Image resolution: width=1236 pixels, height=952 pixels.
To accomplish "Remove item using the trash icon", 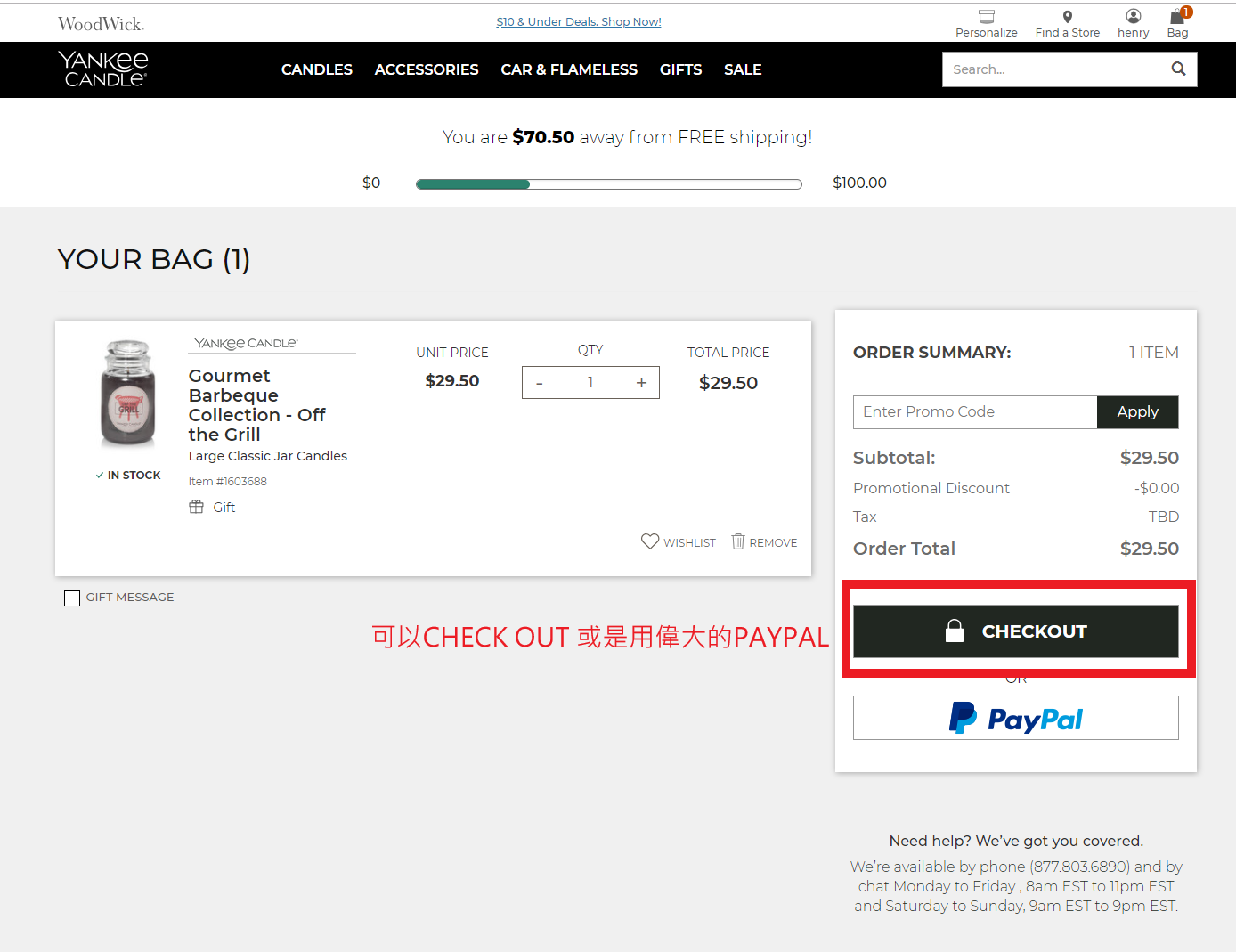I will tap(737, 541).
